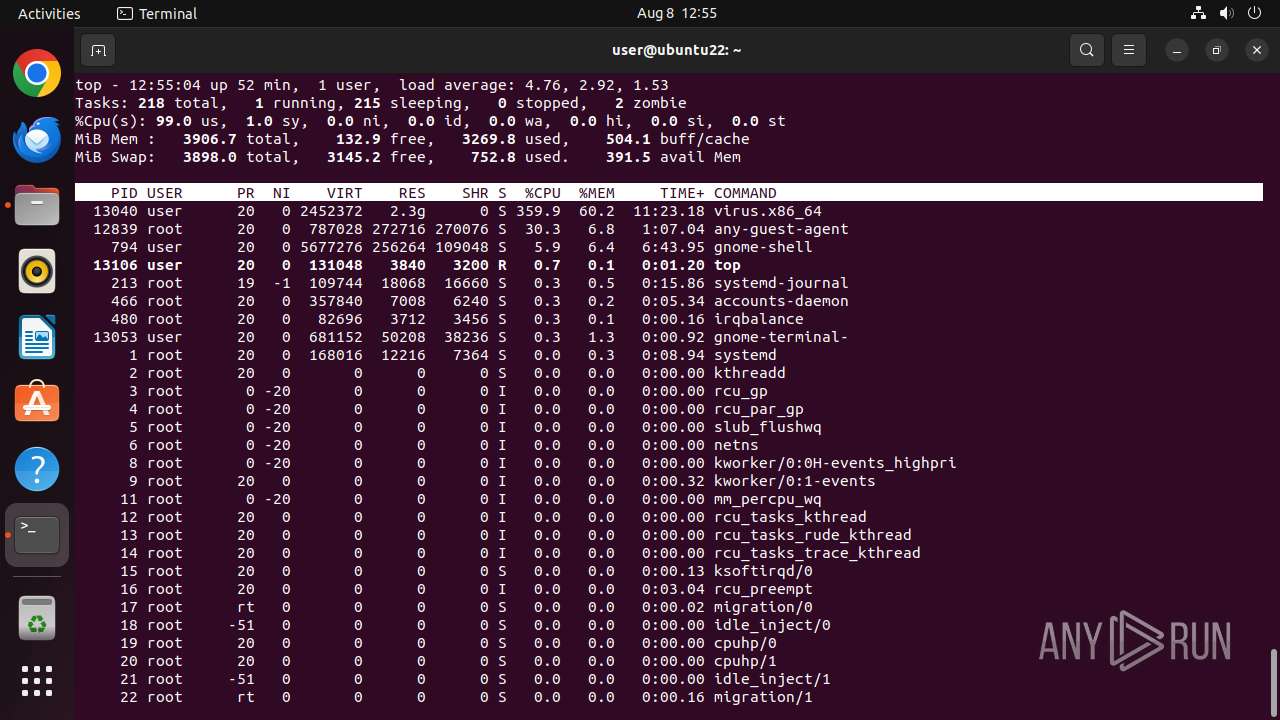Click the rcu_preempt command

click(763, 589)
